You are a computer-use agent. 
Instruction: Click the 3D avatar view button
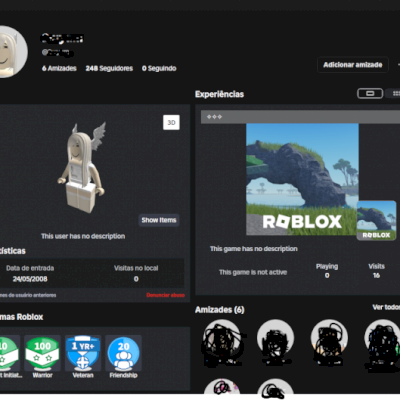coord(171,123)
